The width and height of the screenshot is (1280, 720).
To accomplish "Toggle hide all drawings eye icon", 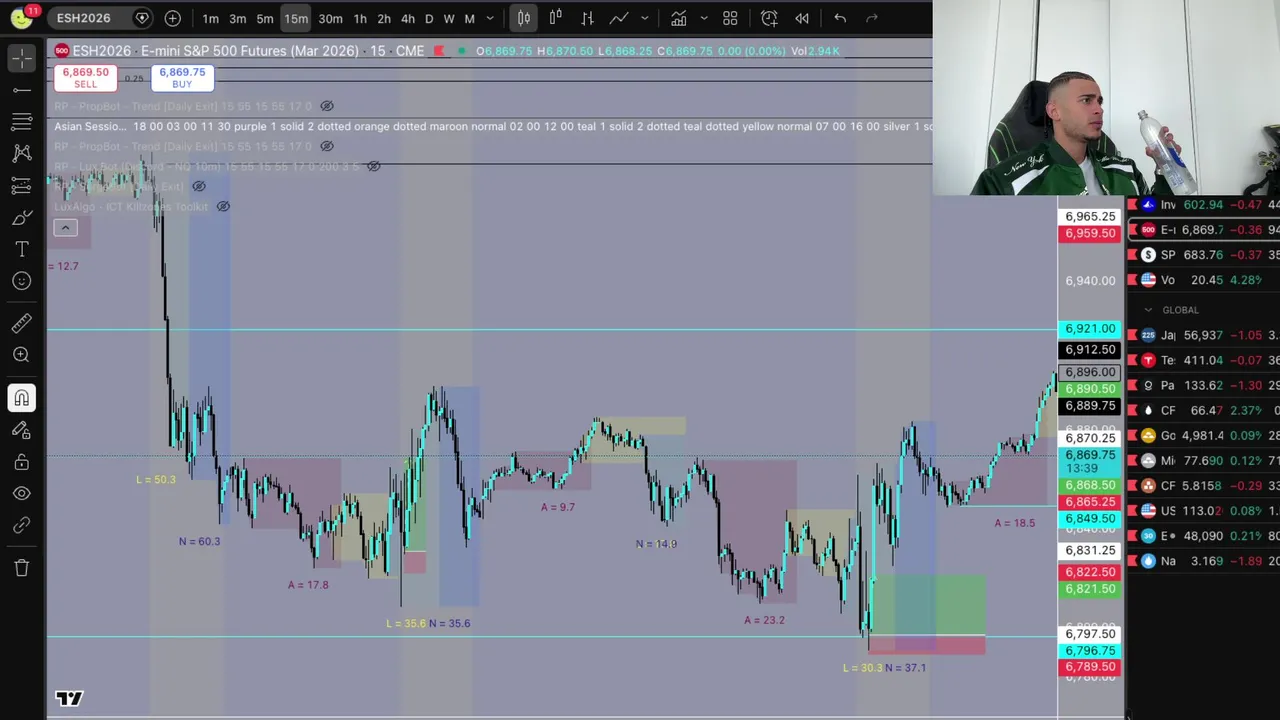I will click(x=21, y=493).
